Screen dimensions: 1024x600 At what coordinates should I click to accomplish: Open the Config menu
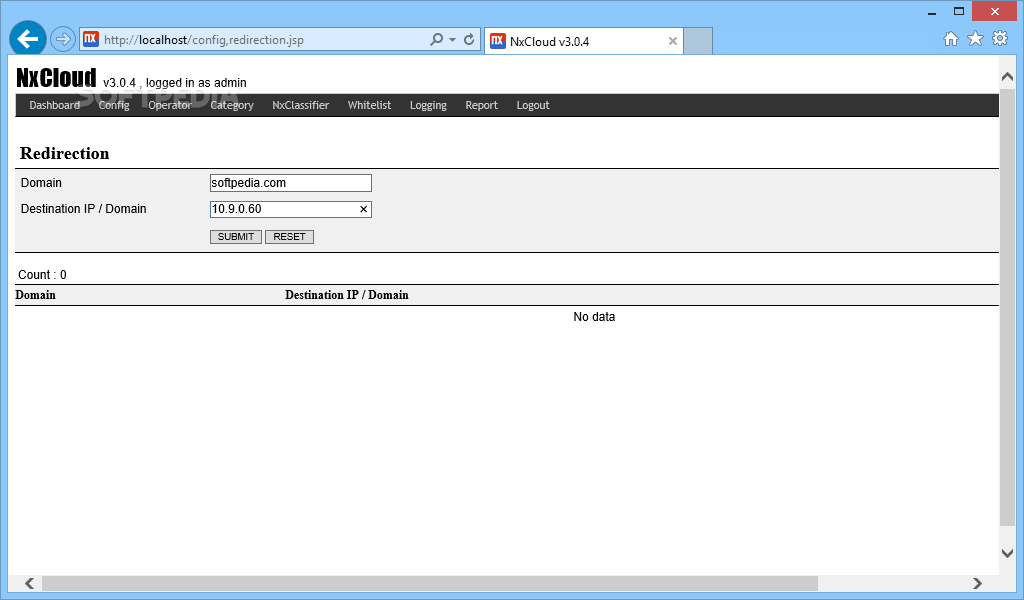click(114, 105)
